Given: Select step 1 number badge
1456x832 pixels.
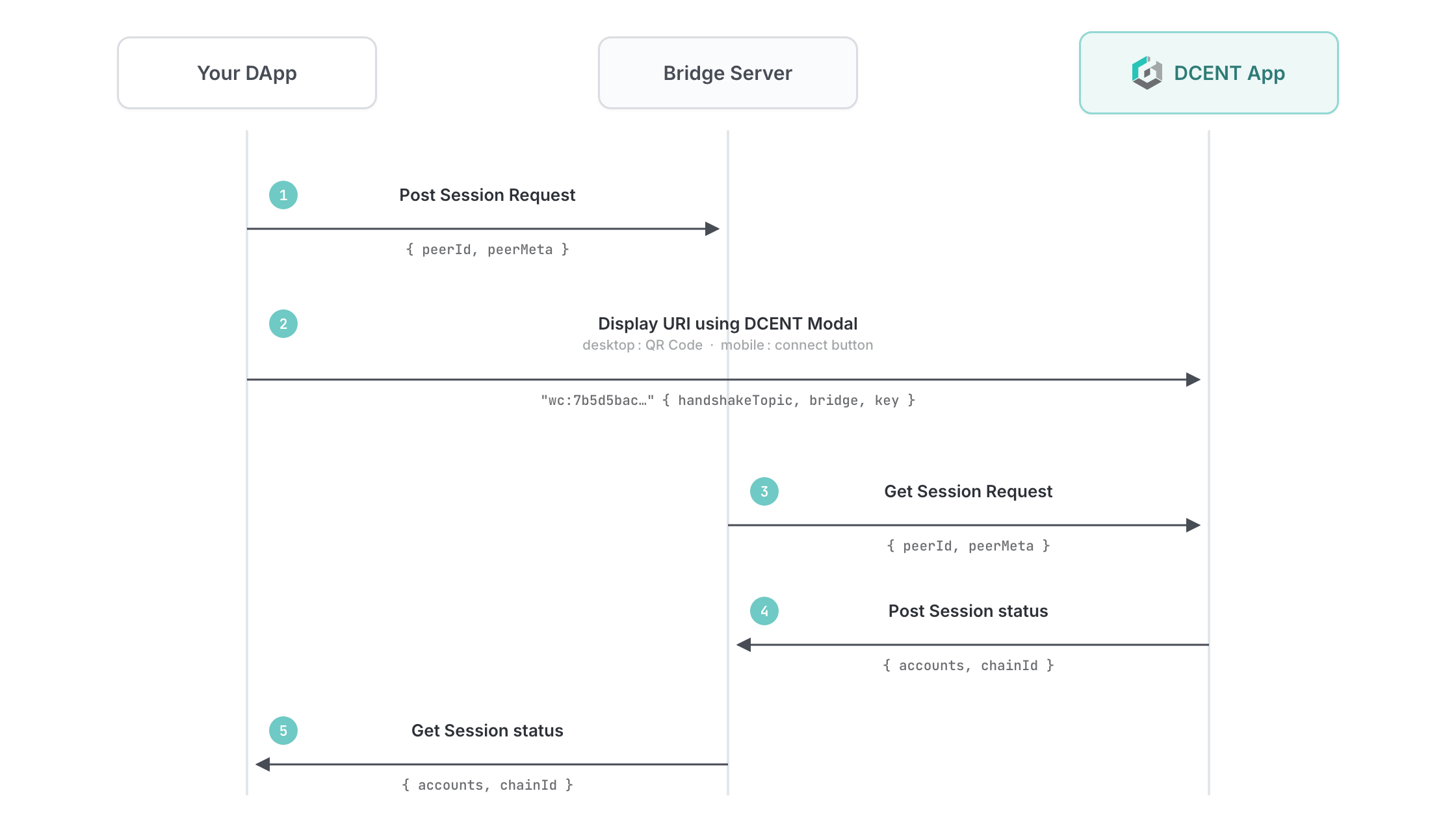Looking at the screenshot, I should point(283,195).
